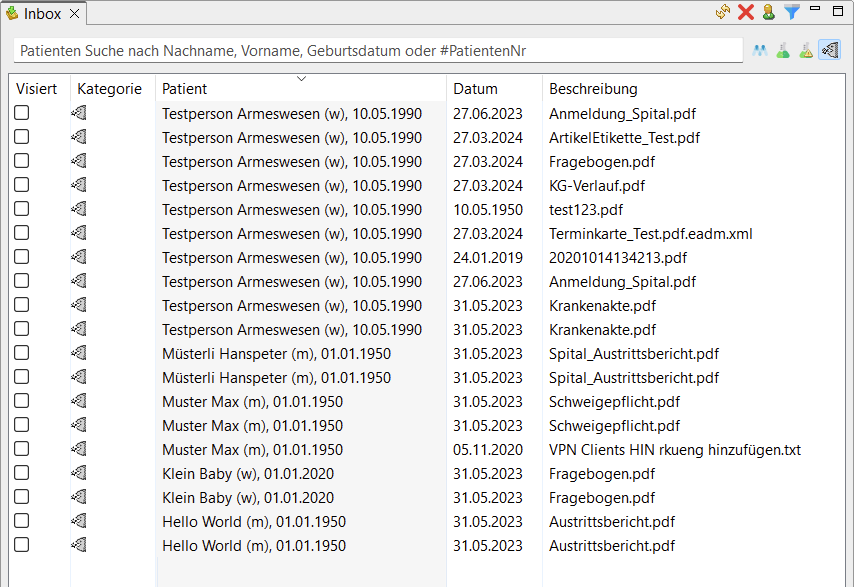Click the person icon in the toolbar
Viewport: 854px width, 587px height.
[768, 12]
